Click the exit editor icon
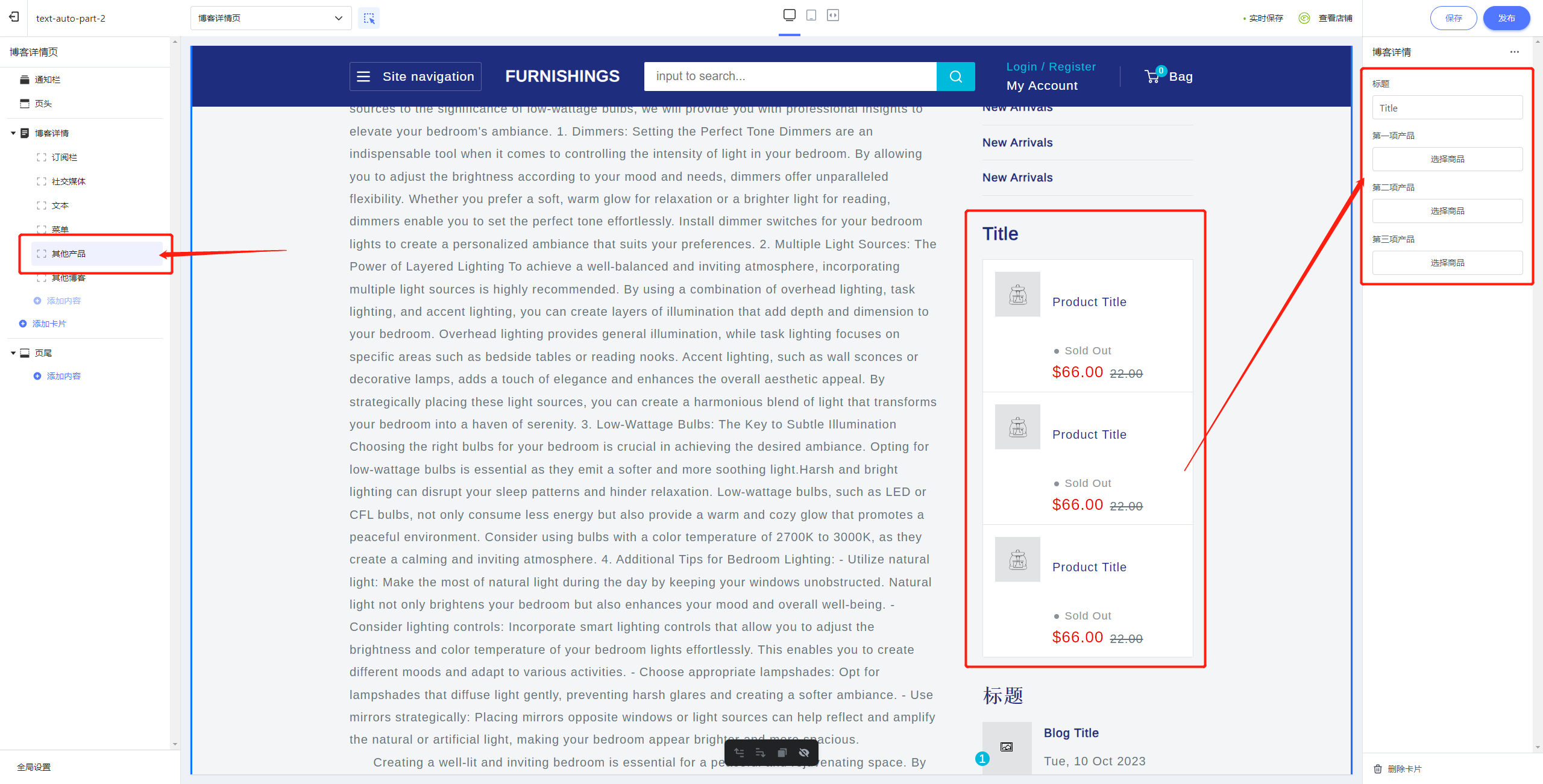 click(14, 17)
